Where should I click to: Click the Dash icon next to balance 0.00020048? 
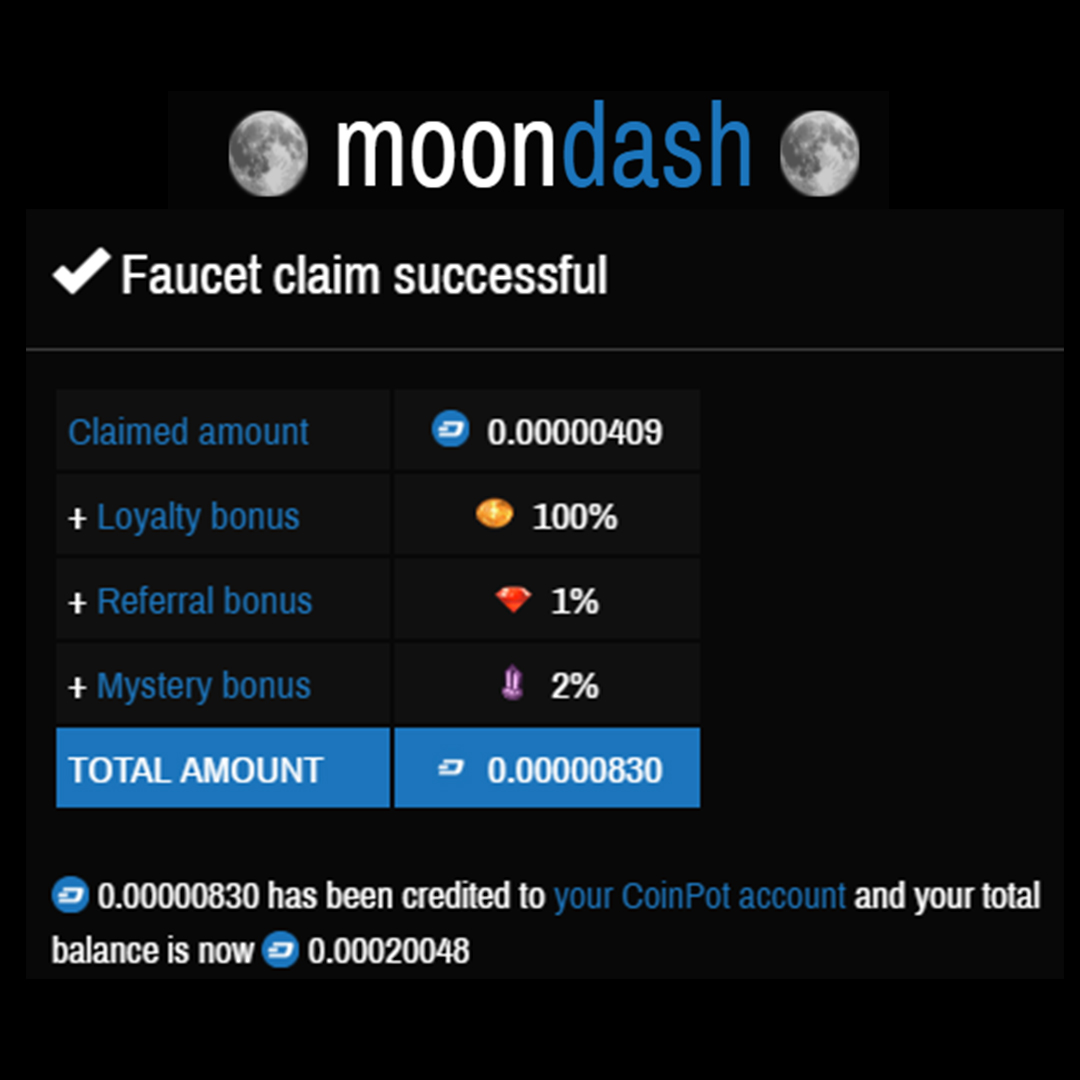pyautogui.click(x=280, y=949)
